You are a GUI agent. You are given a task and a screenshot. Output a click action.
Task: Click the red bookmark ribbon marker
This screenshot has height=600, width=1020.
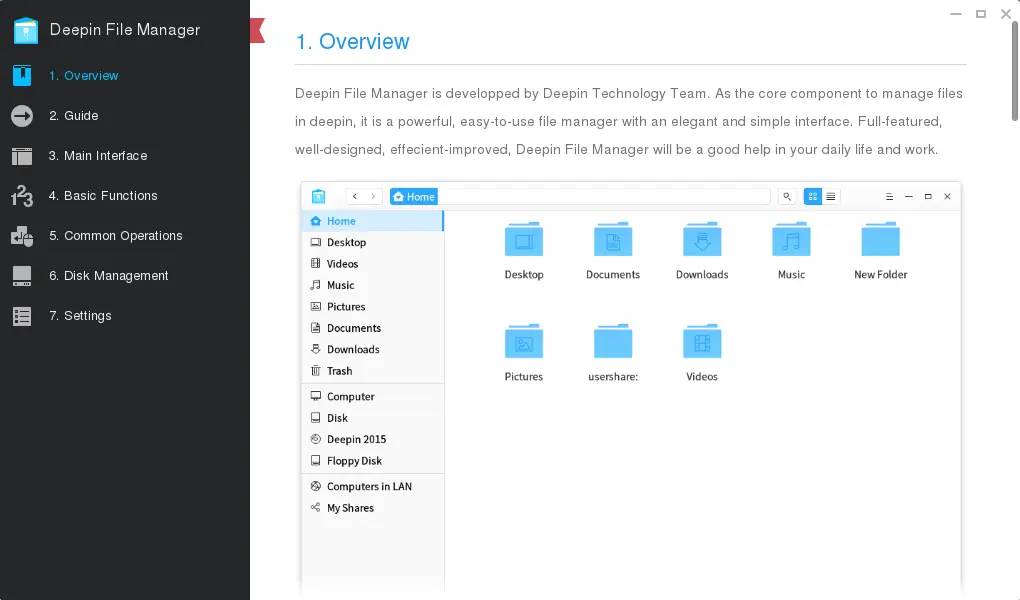tap(258, 31)
